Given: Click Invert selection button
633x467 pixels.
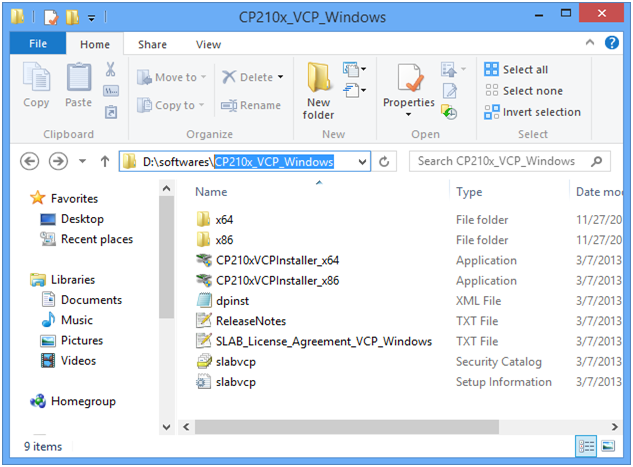Looking at the screenshot, I should (532, 112).
